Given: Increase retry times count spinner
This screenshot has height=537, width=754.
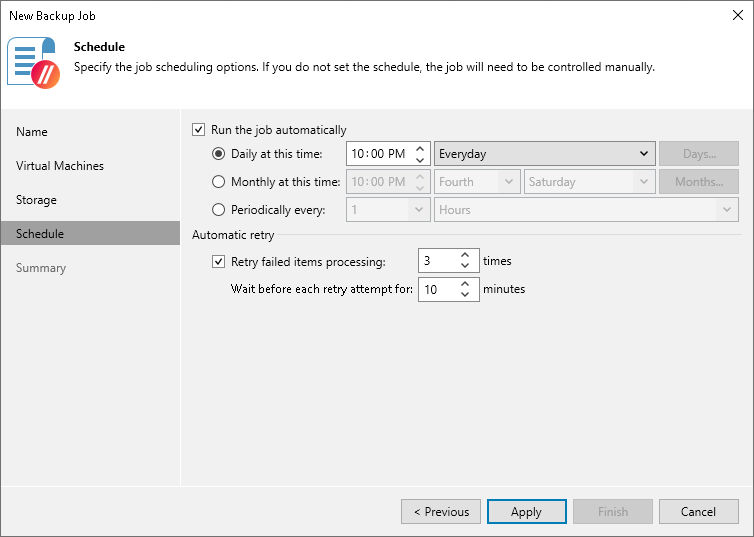Looking at the screenshot, I should tap(465, 255).
